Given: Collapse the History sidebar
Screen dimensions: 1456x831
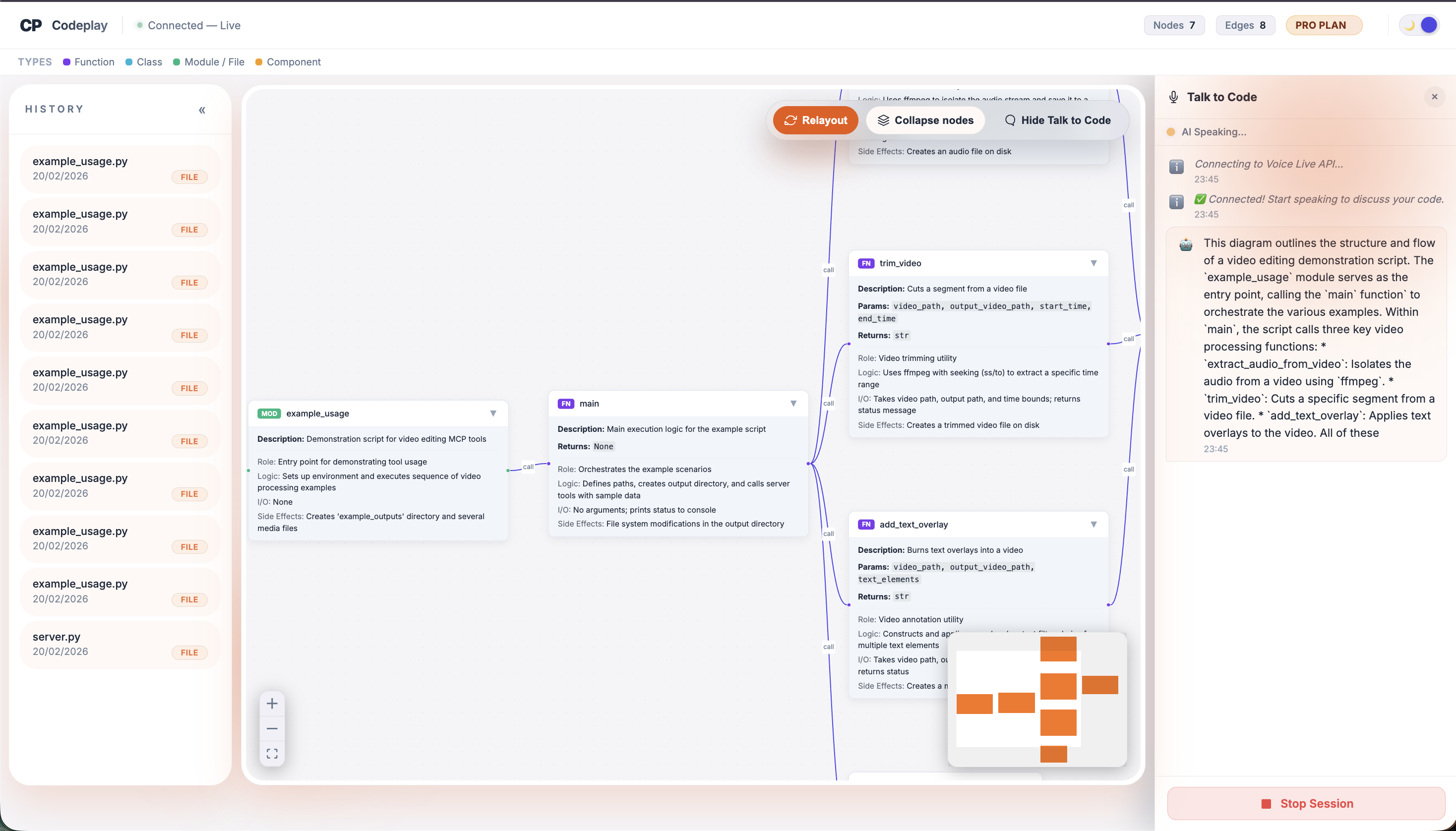Looking at the screenshot, I should 203,110.
